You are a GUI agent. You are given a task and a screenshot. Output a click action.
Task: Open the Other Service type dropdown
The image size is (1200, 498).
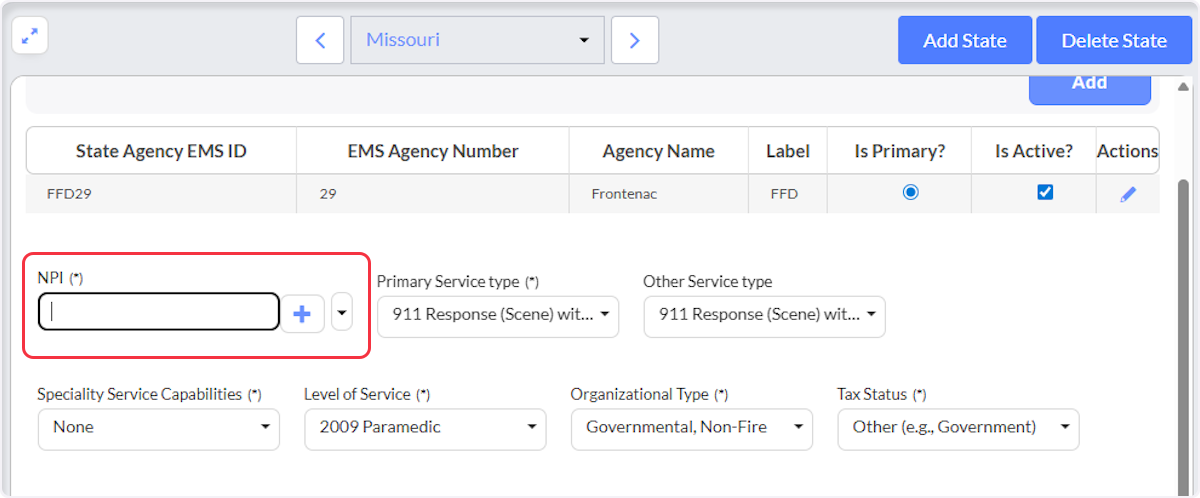coord(764,315)
